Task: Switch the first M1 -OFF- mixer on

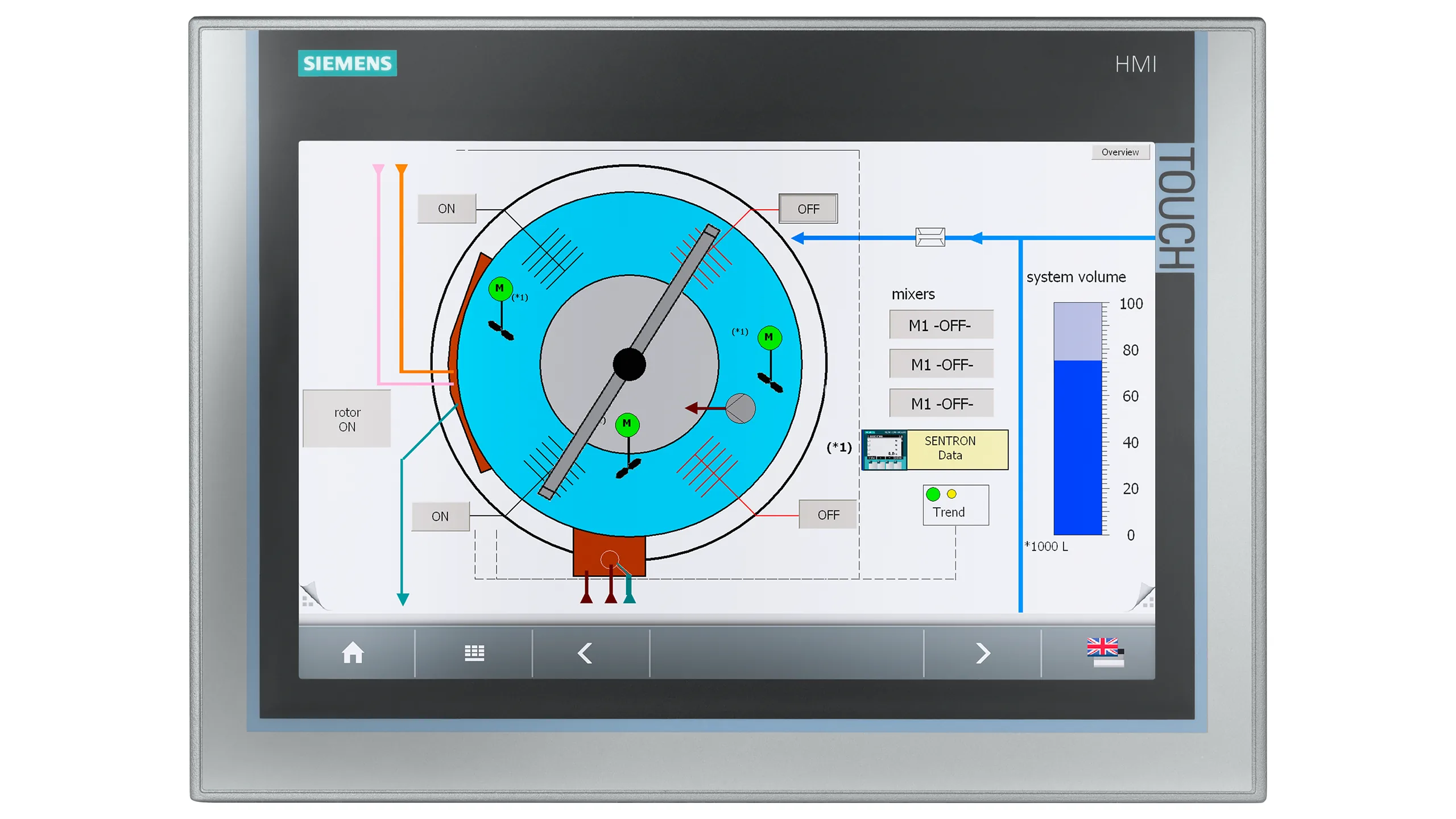Action: (x=941, y=325)
